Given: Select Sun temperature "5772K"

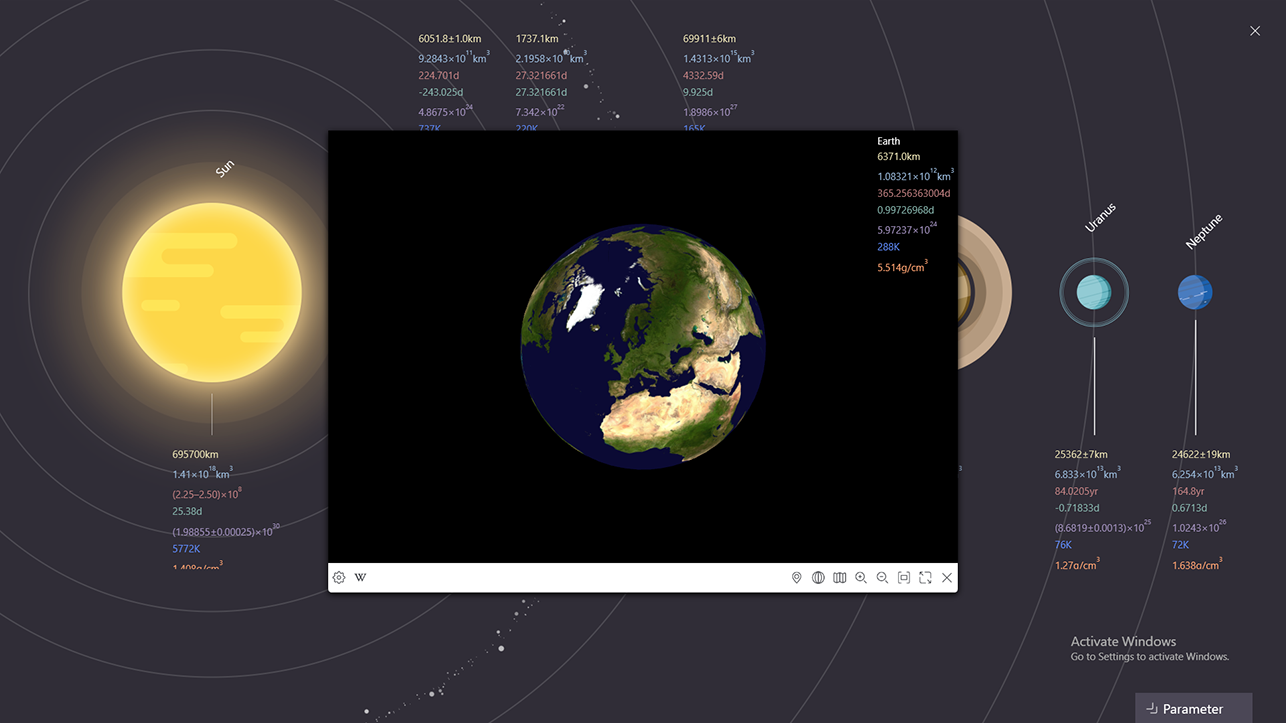Looking at the screenshot, I should point(187,548).
